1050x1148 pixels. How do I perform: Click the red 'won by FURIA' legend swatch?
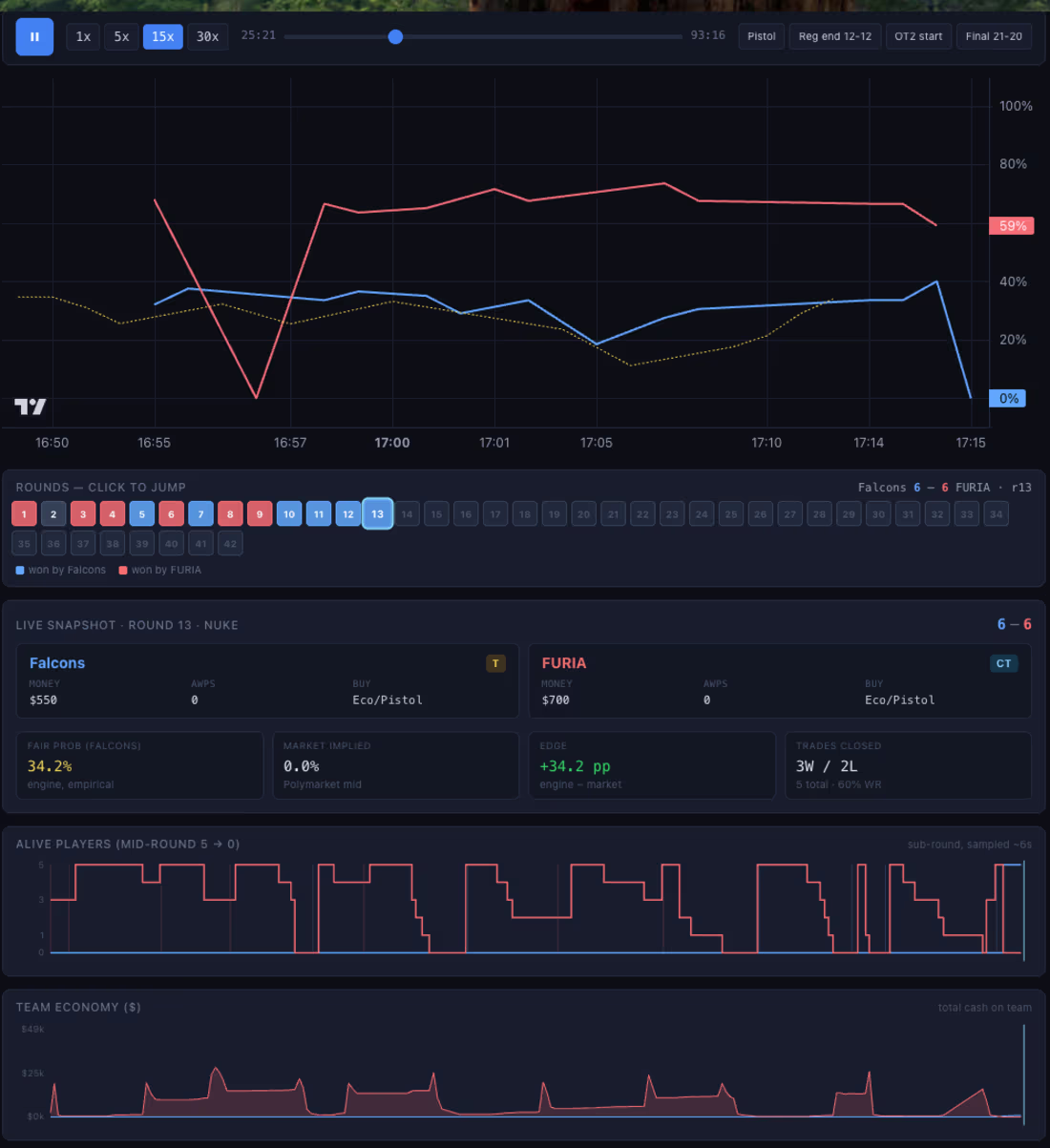(x=123, y=571)
